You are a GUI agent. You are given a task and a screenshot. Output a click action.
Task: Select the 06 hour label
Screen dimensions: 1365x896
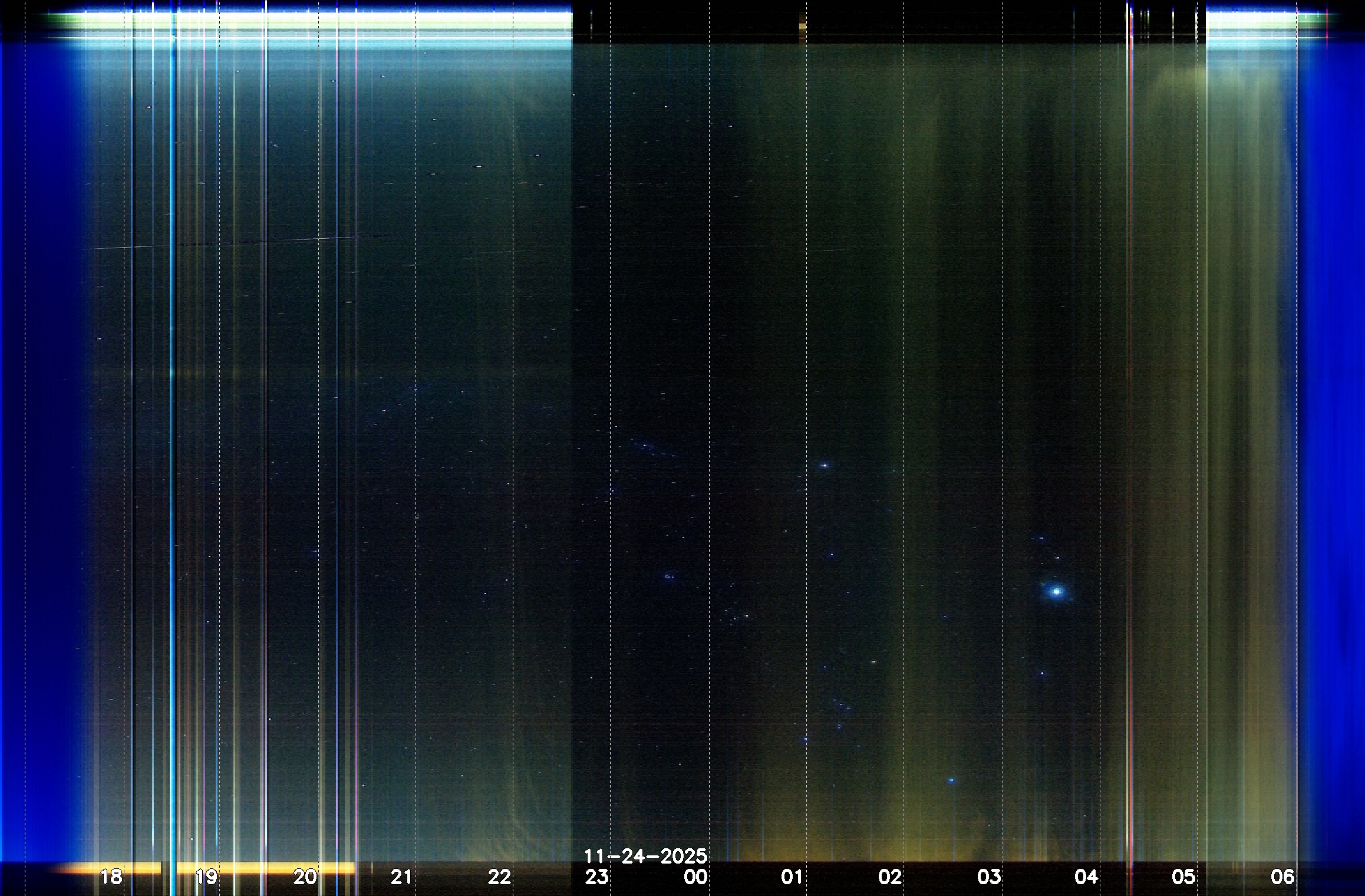point(1282,877)
